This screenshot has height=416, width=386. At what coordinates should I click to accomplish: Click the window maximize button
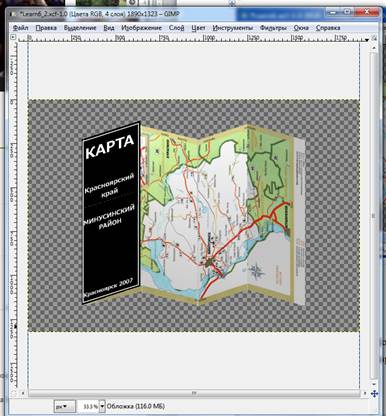(x=348, y=12)
